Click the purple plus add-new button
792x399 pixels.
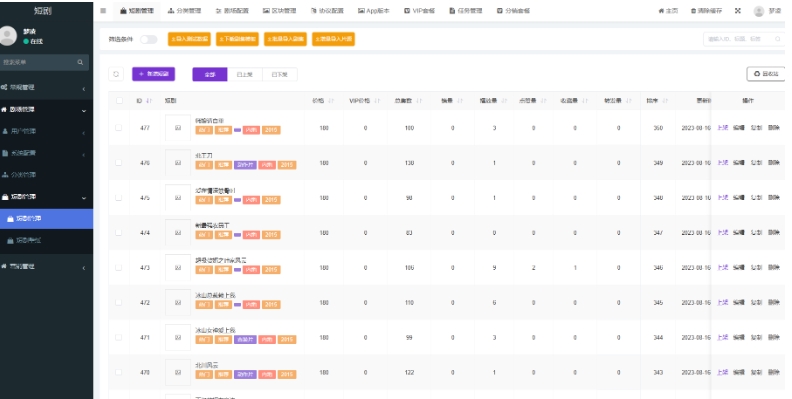click(154, 74)
